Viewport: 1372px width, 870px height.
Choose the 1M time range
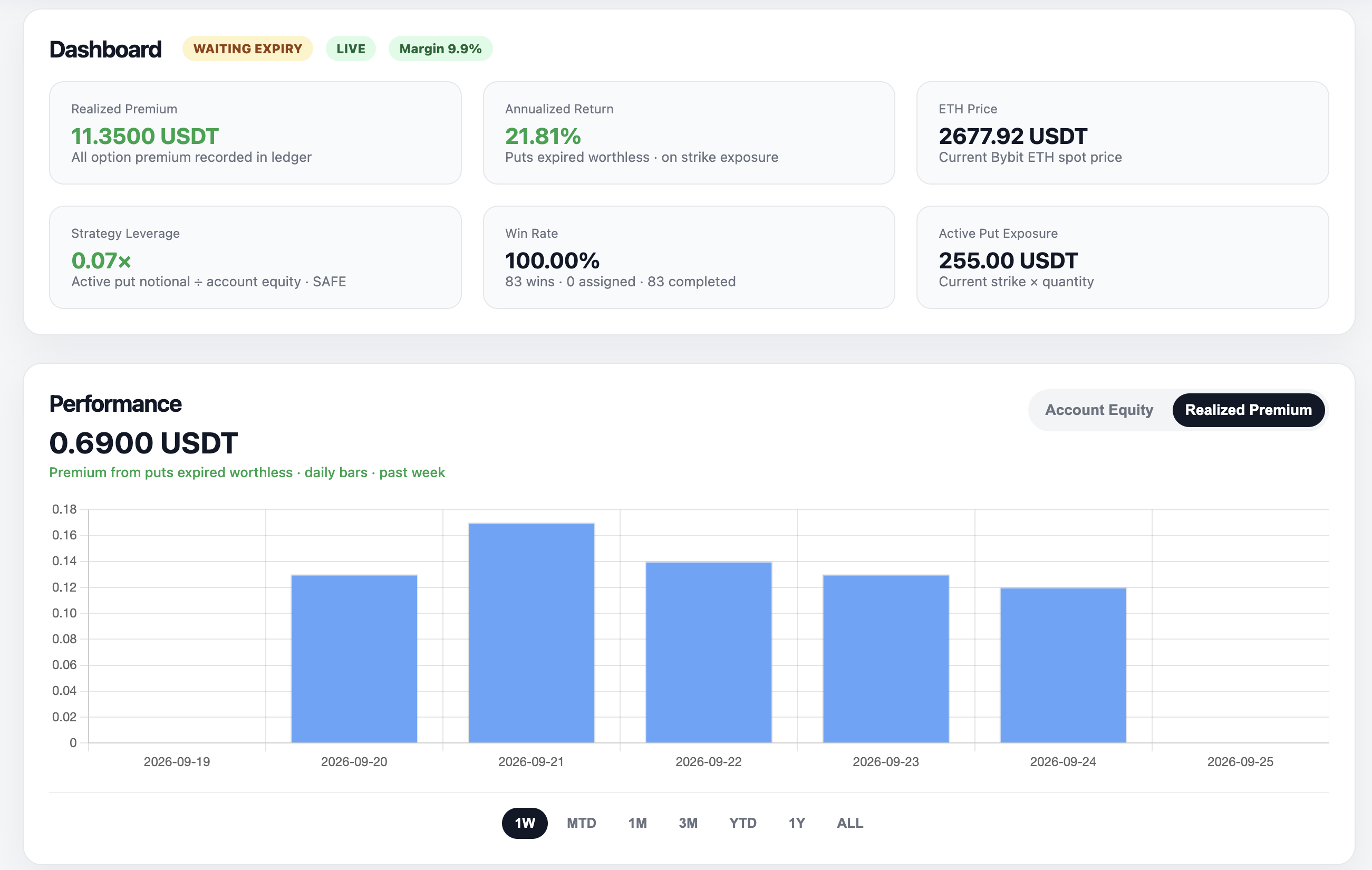(x=637, y=823)
